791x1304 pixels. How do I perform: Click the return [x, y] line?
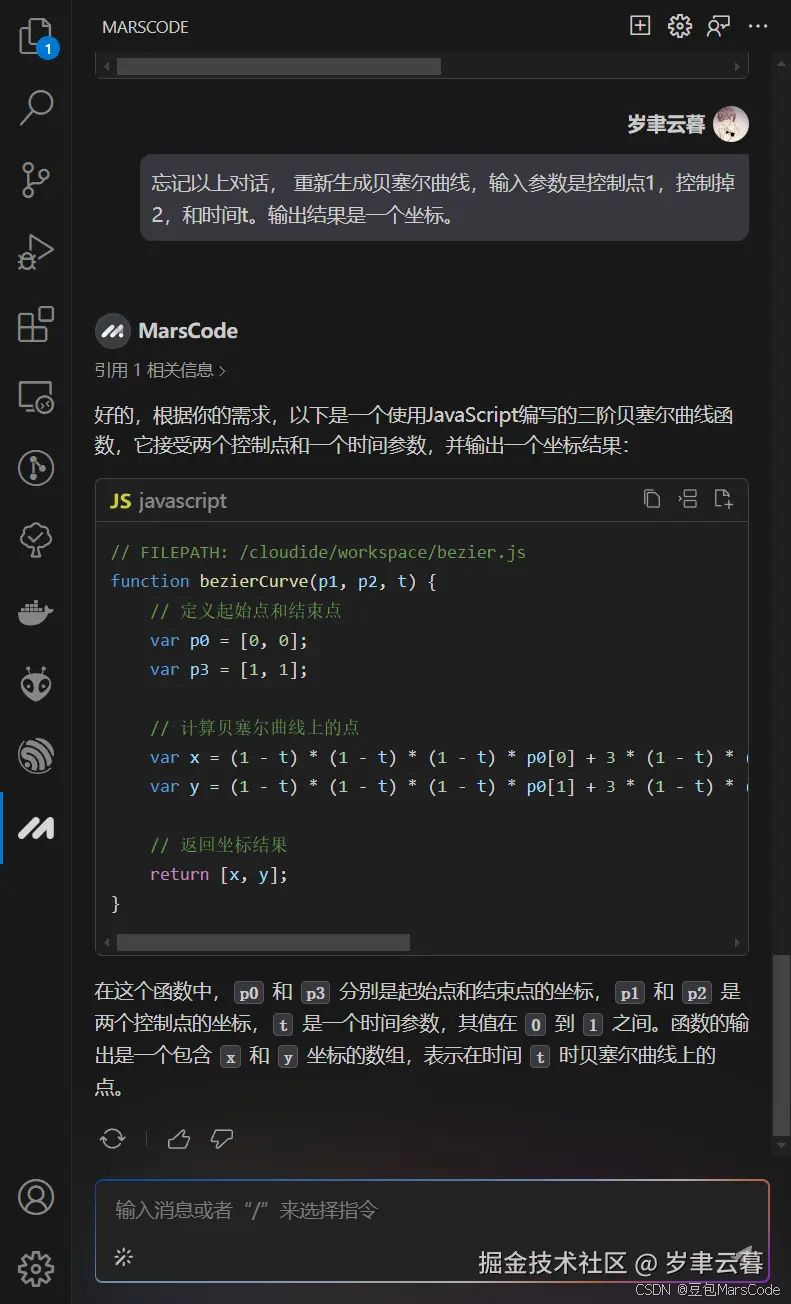click(219, 874)
